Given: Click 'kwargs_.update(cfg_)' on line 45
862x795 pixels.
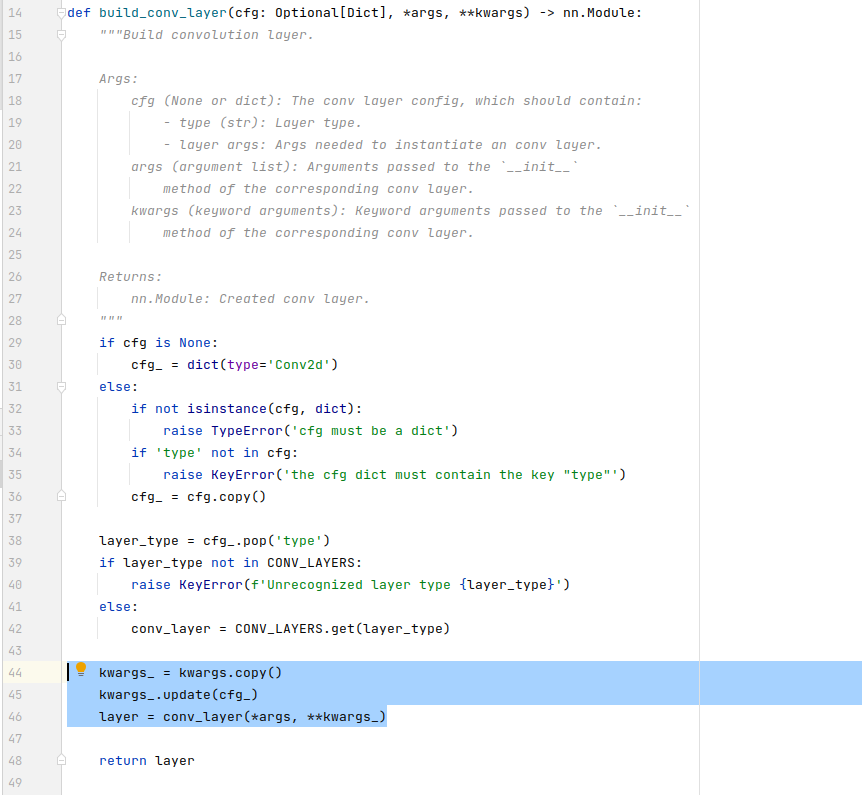Looking at the screenshot, I should coord(178,694).
